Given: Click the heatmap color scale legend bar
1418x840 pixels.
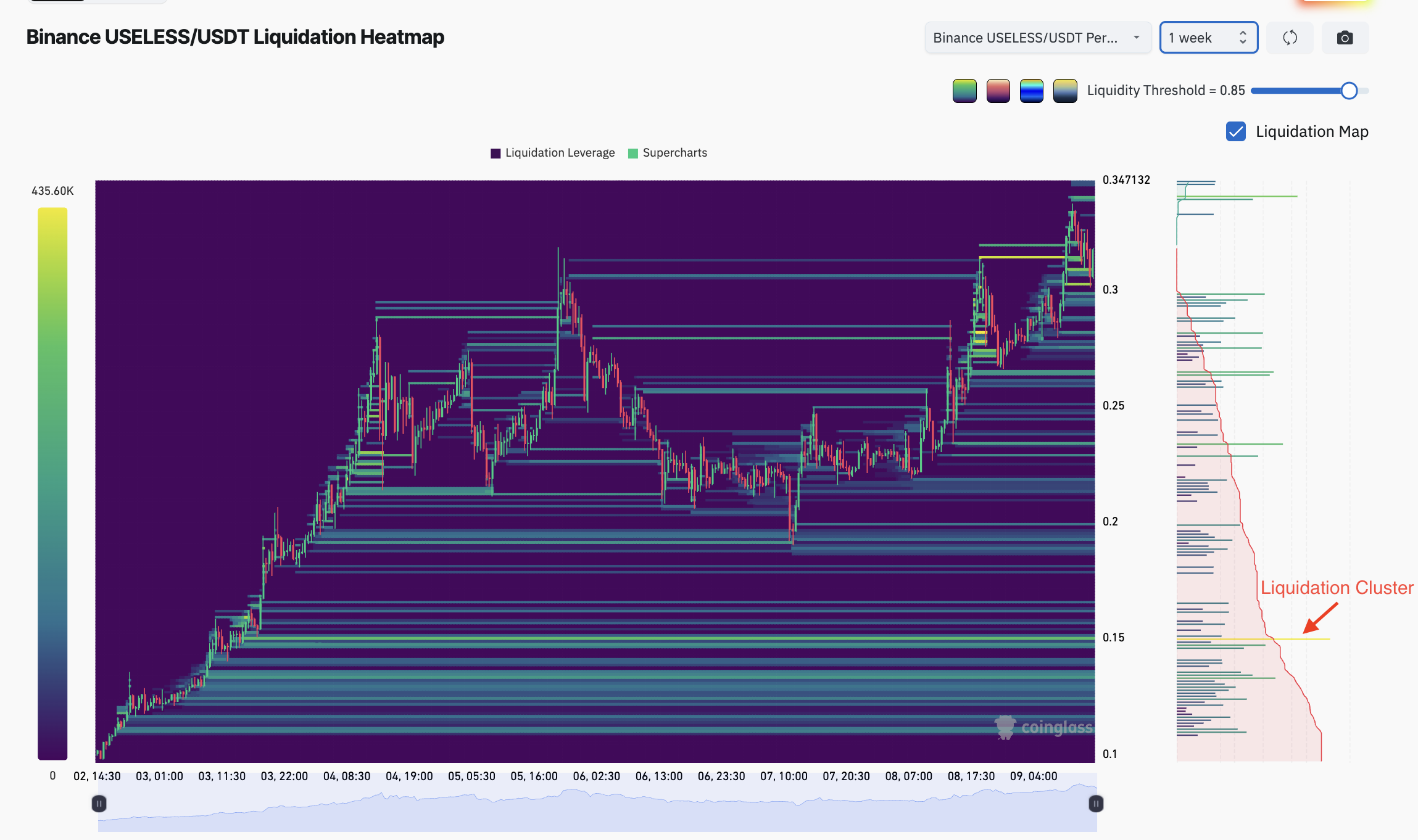Looking at the screenshot, I should pos(52,484).
